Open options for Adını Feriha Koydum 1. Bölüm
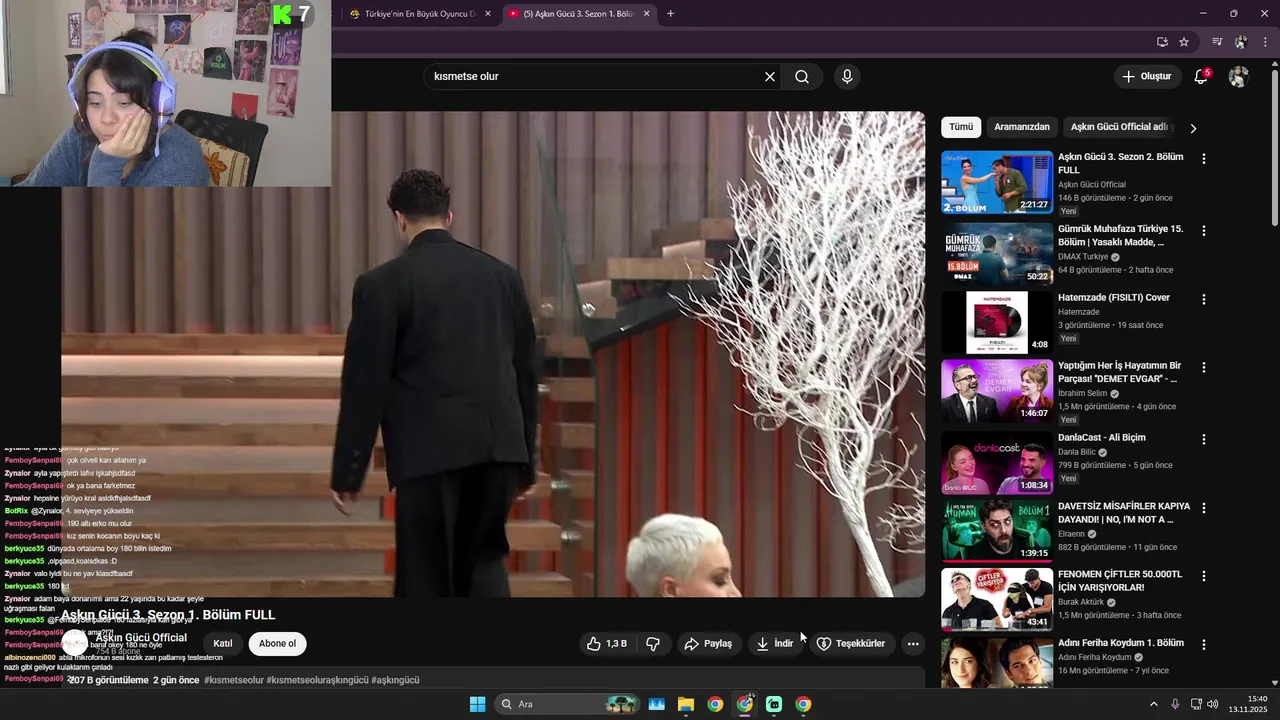The height and width of the screenshot is (720, 1280). tap(1203, 645)
